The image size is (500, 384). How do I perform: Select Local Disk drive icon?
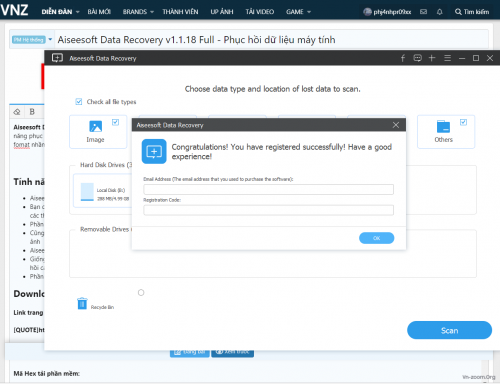[87, 192]
